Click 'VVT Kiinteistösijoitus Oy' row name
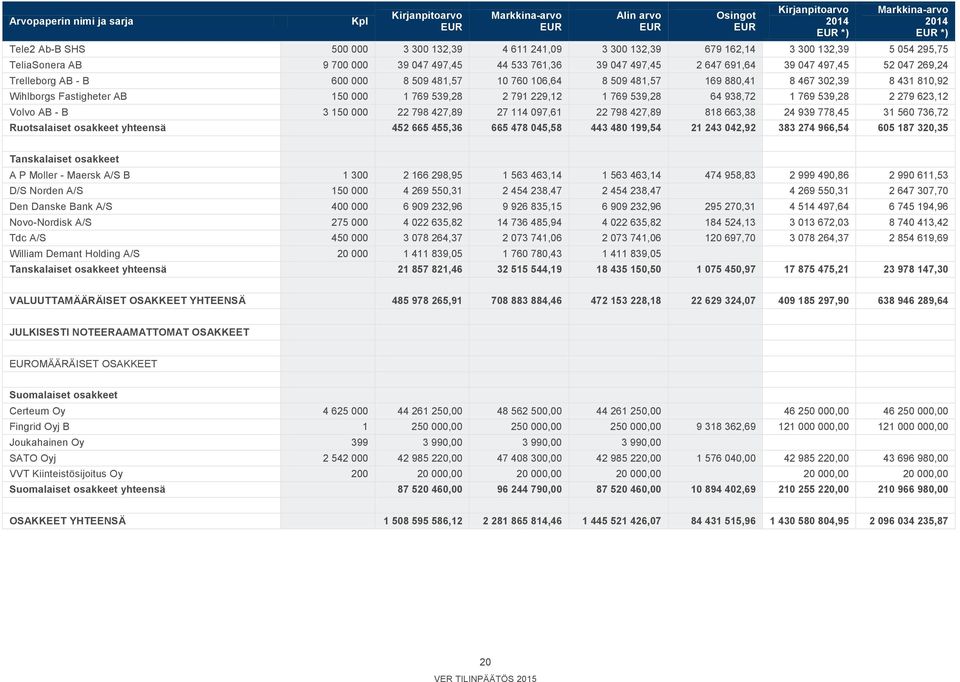This screenshot has width=960, height=682. click(x=66, y=474)
